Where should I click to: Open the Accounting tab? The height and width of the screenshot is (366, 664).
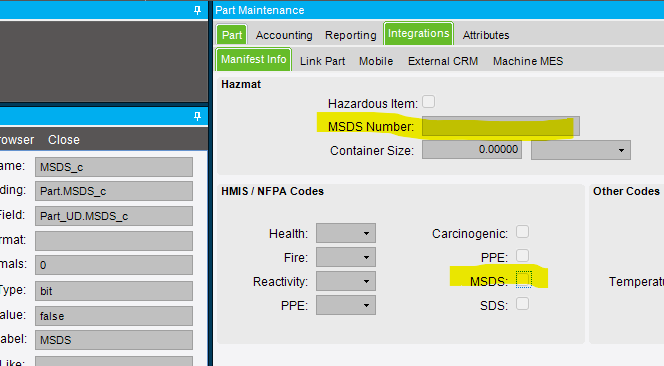[284, 35]
